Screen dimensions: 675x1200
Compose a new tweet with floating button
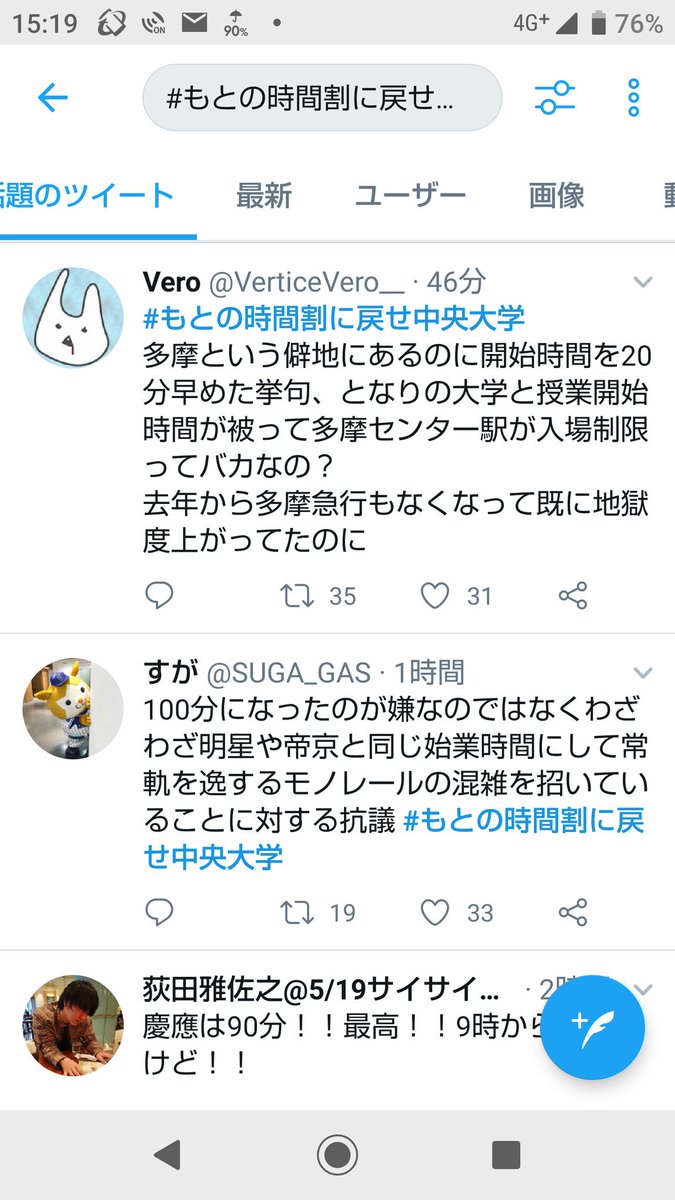592,1027
